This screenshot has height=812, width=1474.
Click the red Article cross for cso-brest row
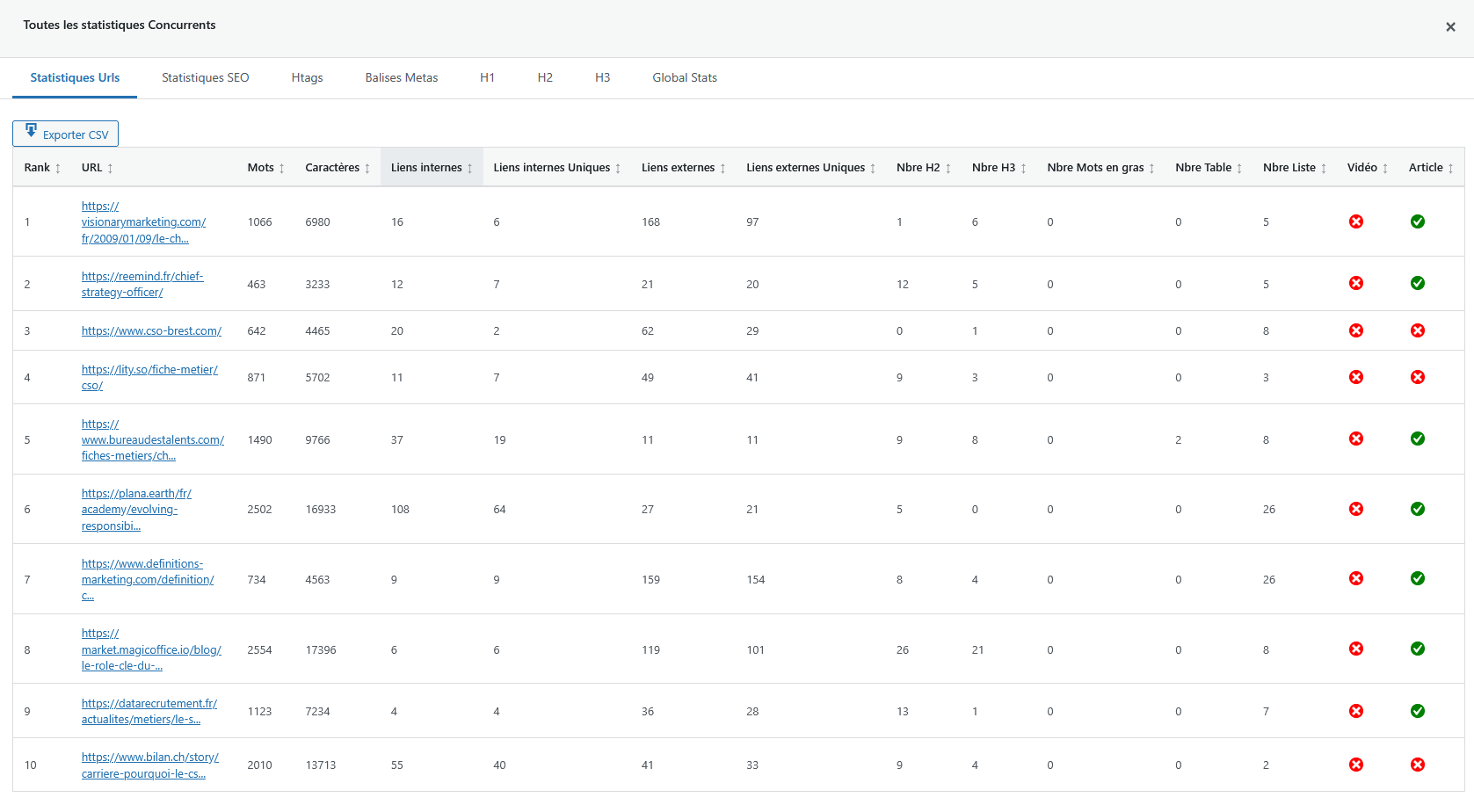(1417, 330)
